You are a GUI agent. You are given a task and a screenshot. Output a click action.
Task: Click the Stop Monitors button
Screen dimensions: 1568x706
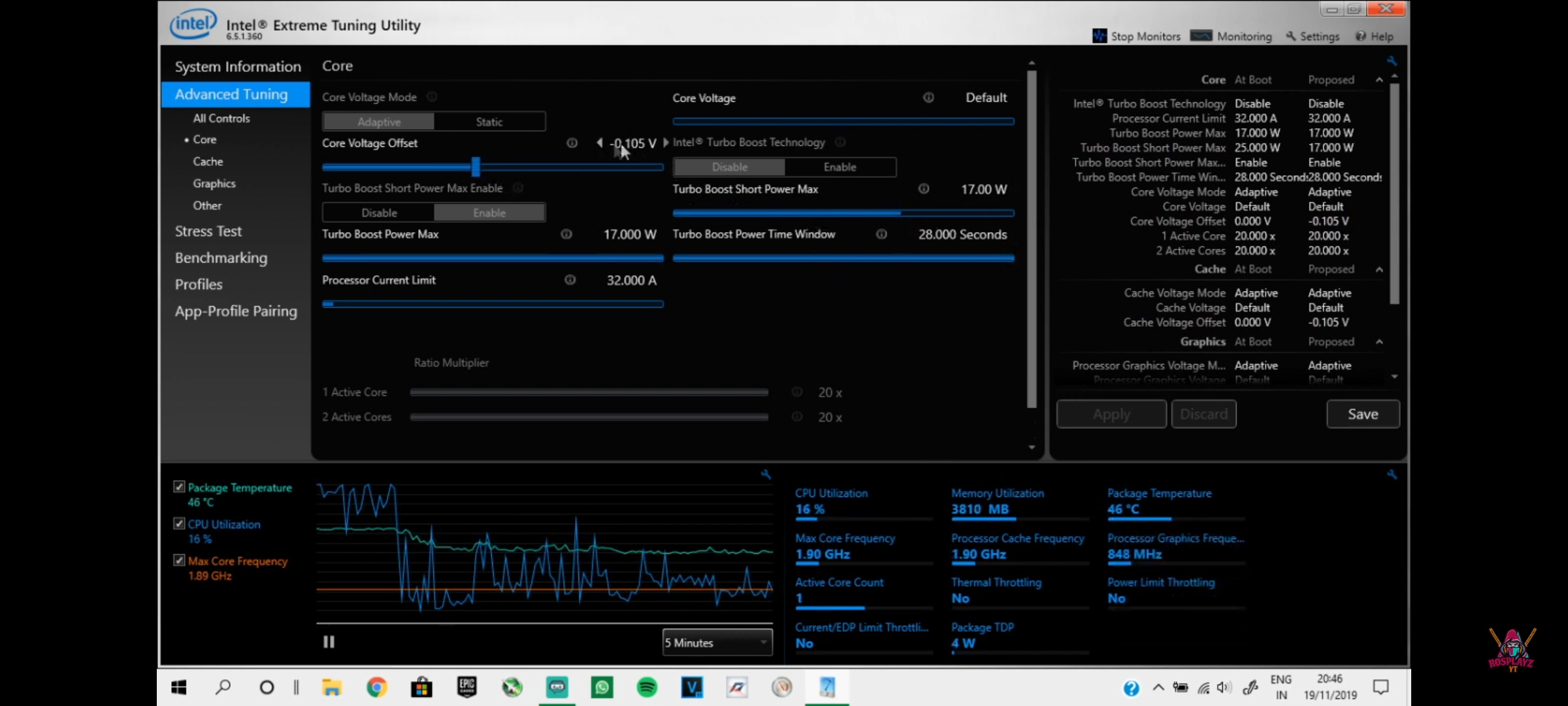[1135, 36]
